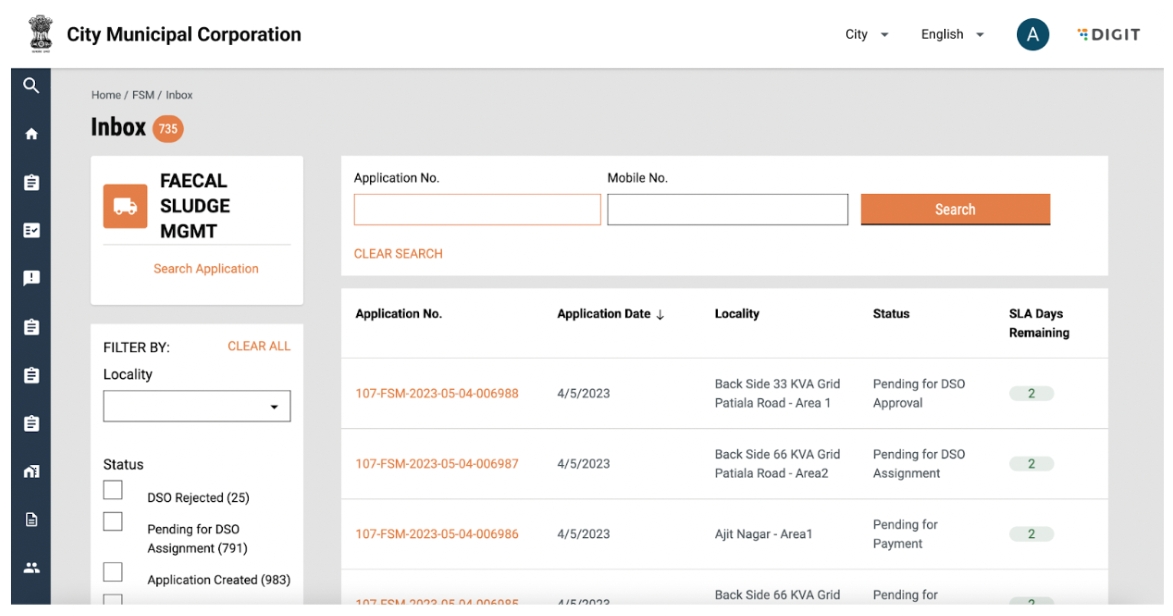Go to Home via sidebar house icon
Screen dimensions: 1173x616
(31, 134)
